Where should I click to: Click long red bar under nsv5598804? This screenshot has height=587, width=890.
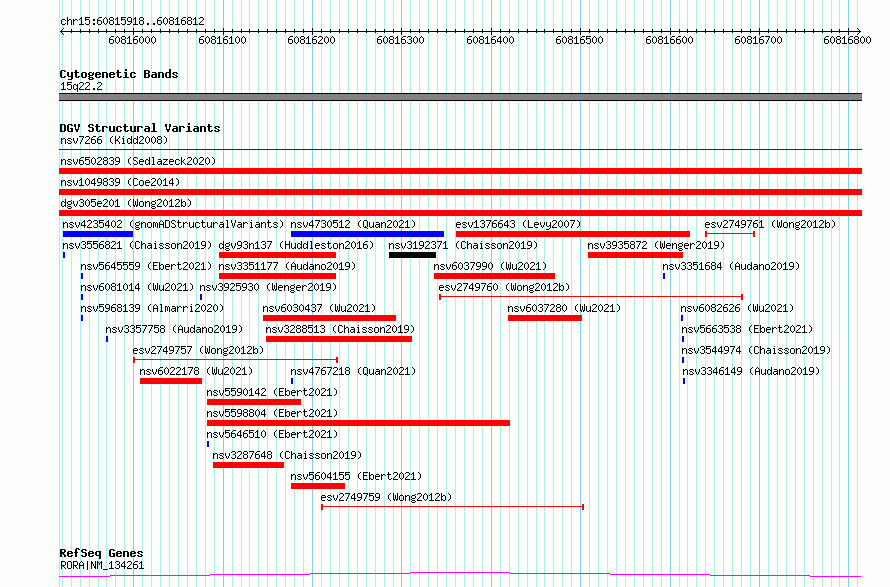point(358,423)
